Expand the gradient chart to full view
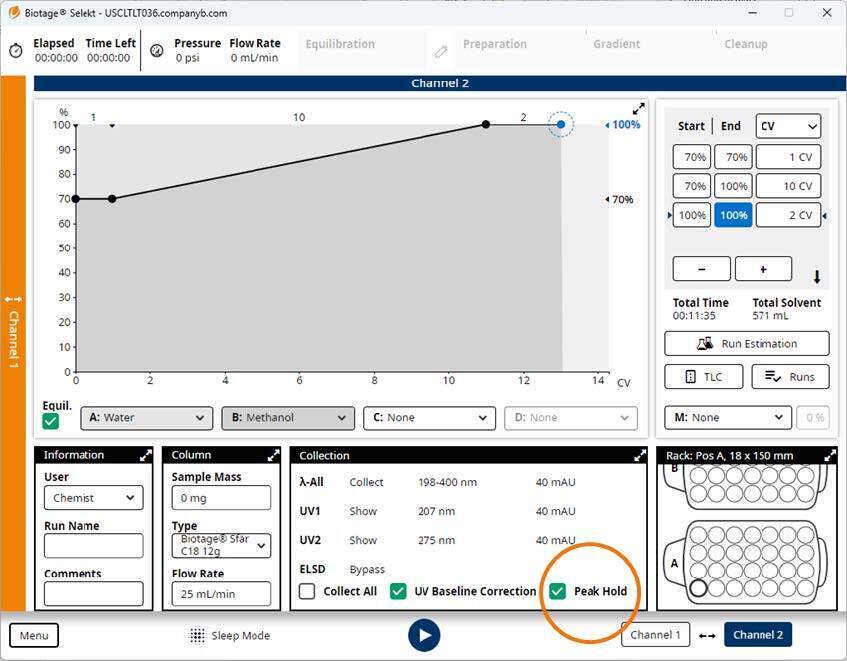Screen dimensions: 847x661 (x=638, y=109)
